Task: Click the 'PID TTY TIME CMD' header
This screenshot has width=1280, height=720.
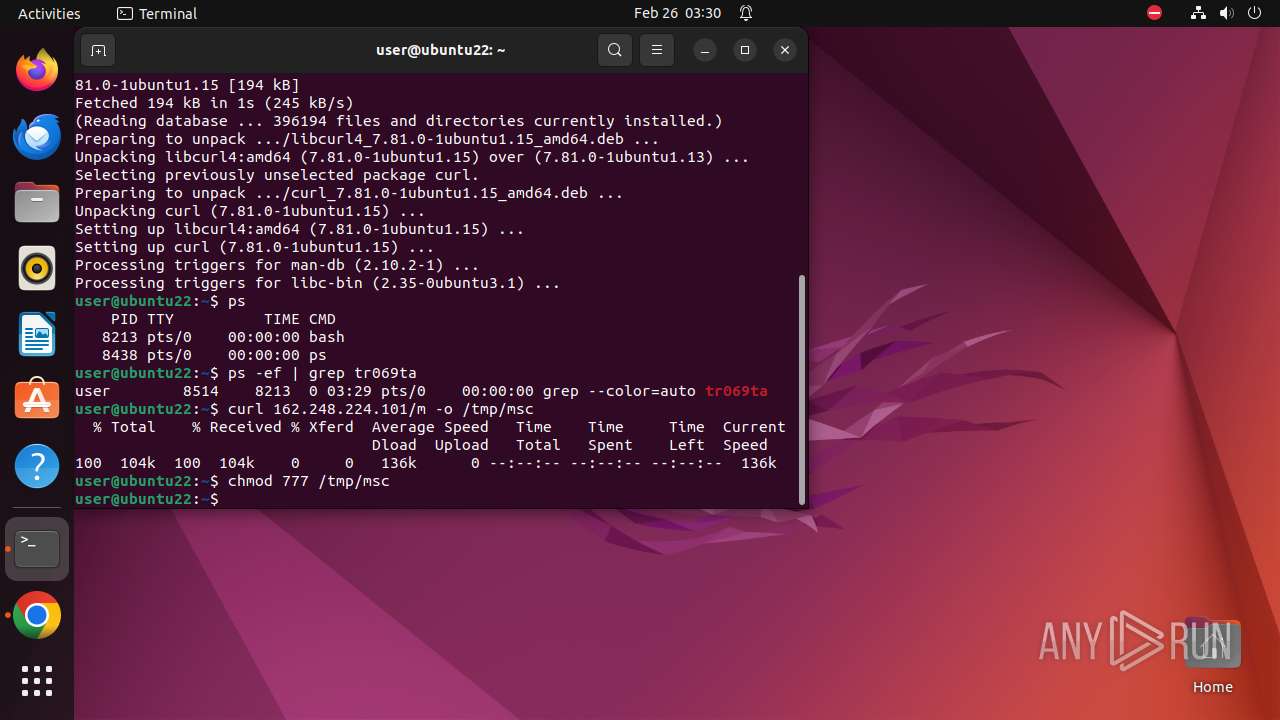Action: coord(223,319)
